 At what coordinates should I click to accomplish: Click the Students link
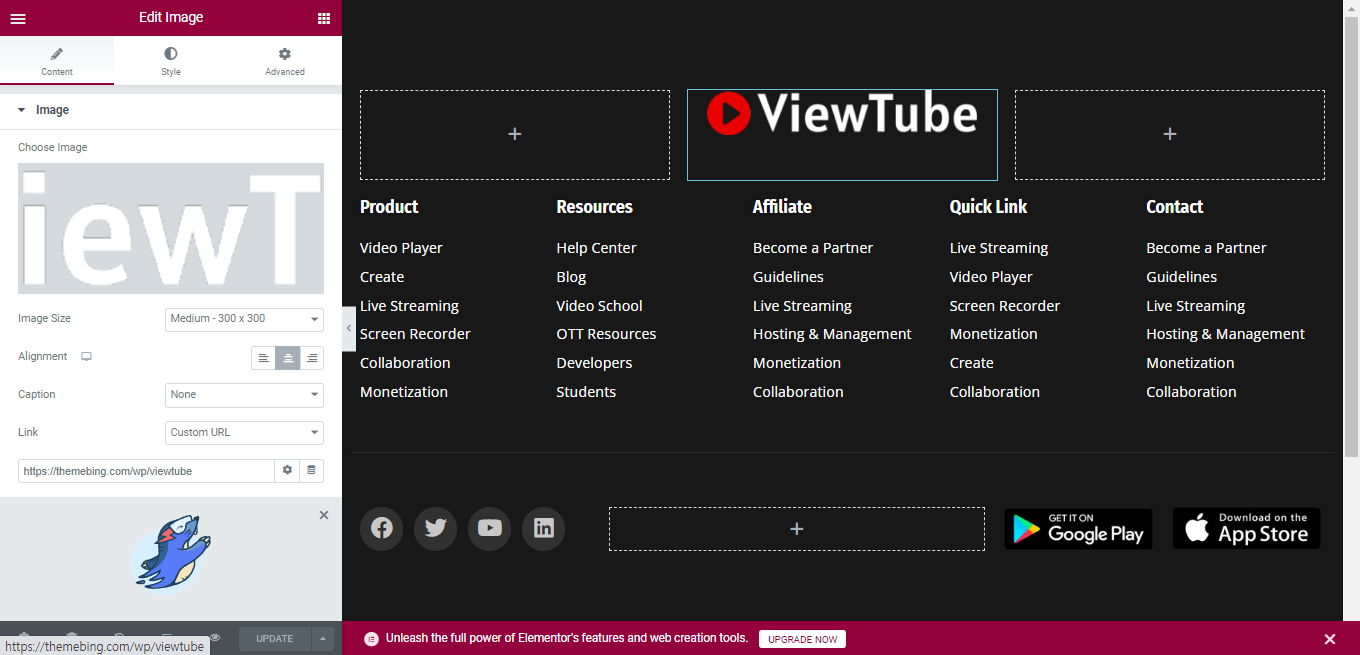pos(586,392)
